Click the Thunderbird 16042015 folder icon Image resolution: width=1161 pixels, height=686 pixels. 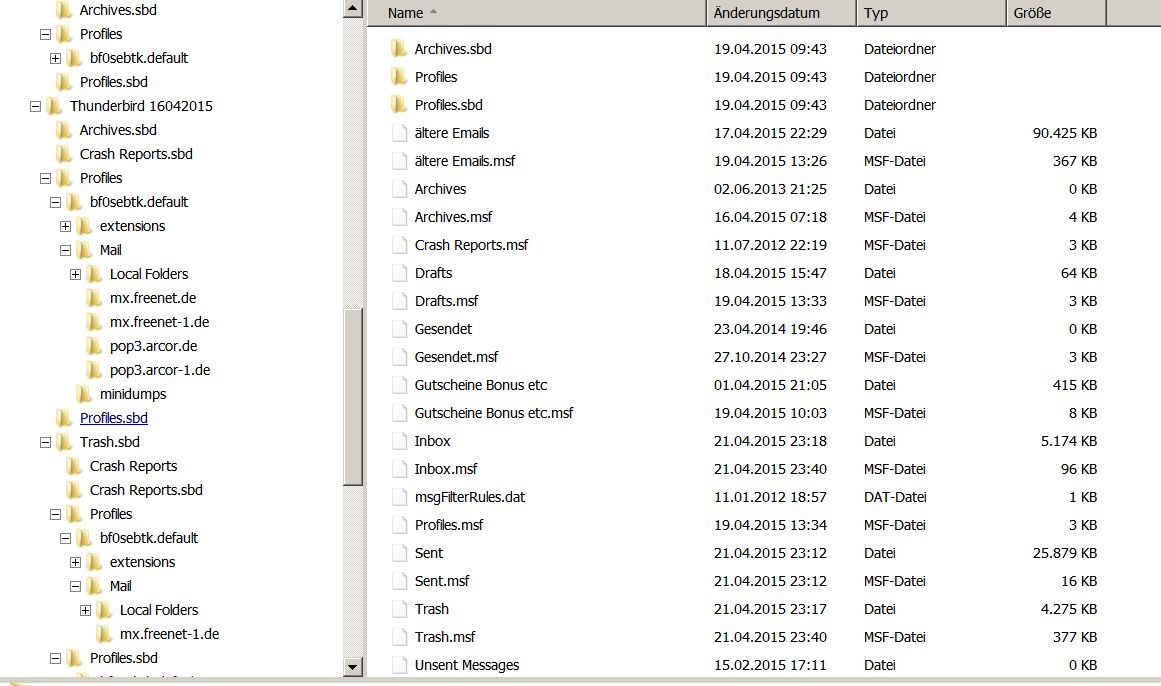point(54,106)
